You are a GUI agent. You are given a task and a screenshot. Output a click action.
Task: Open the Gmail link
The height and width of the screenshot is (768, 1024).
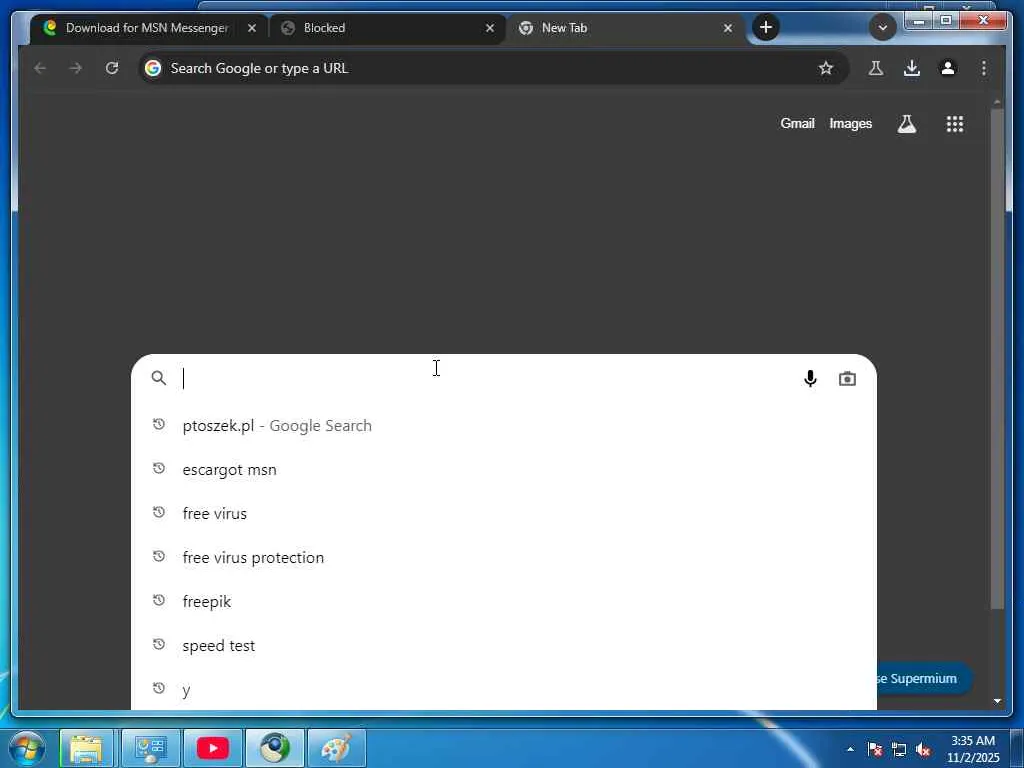797,123
